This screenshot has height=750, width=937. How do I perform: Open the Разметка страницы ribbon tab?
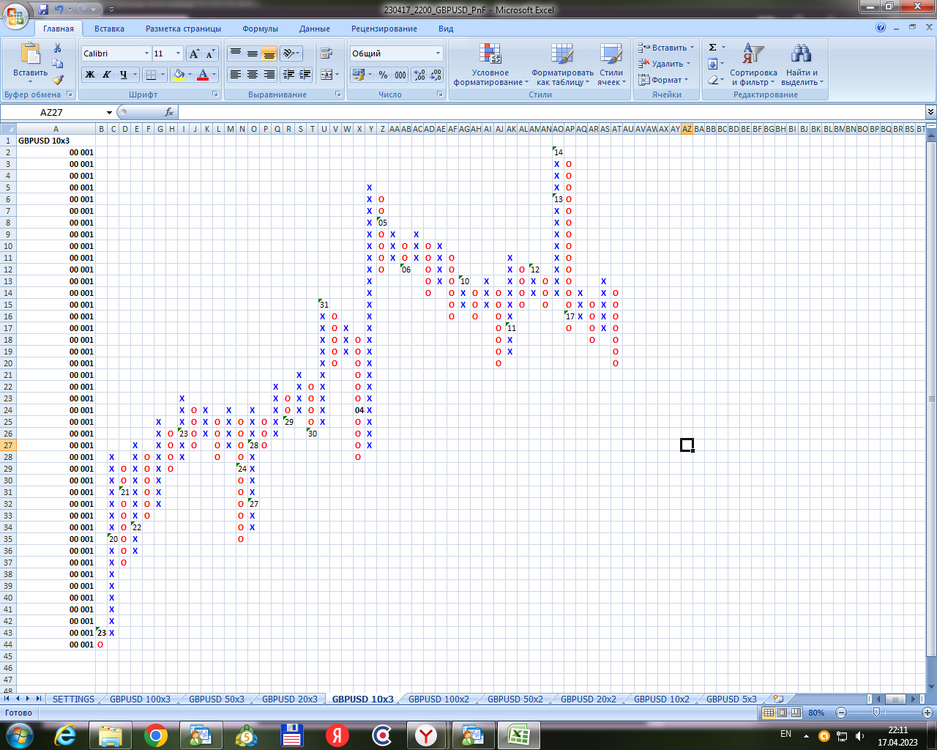click(183, 29)
